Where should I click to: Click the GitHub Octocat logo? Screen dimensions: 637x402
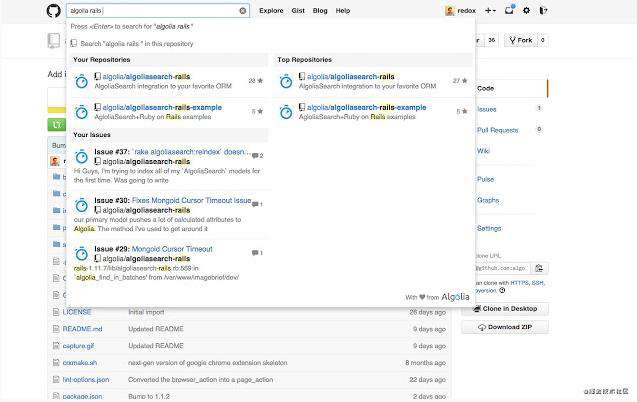(53, 11)
